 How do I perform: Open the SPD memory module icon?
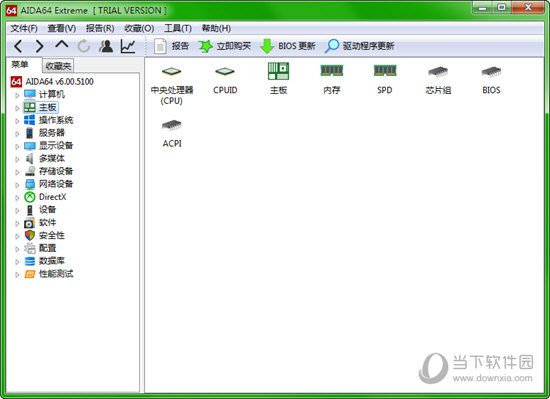385,71
